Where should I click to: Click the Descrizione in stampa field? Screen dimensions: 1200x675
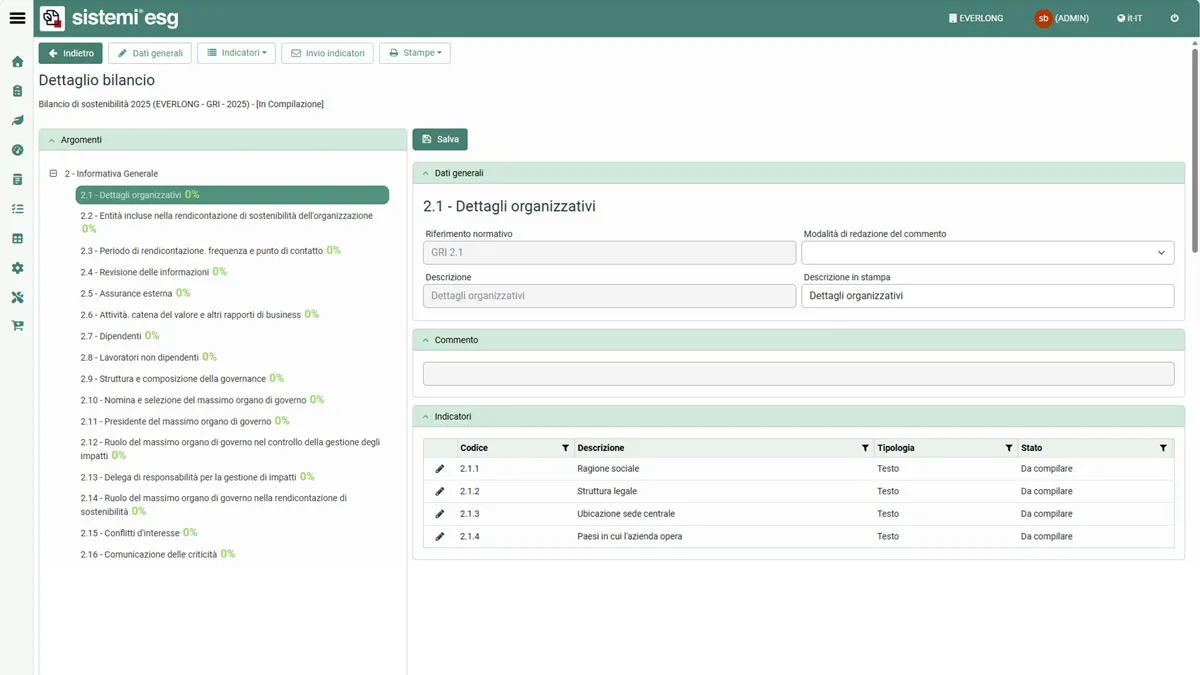987,296
